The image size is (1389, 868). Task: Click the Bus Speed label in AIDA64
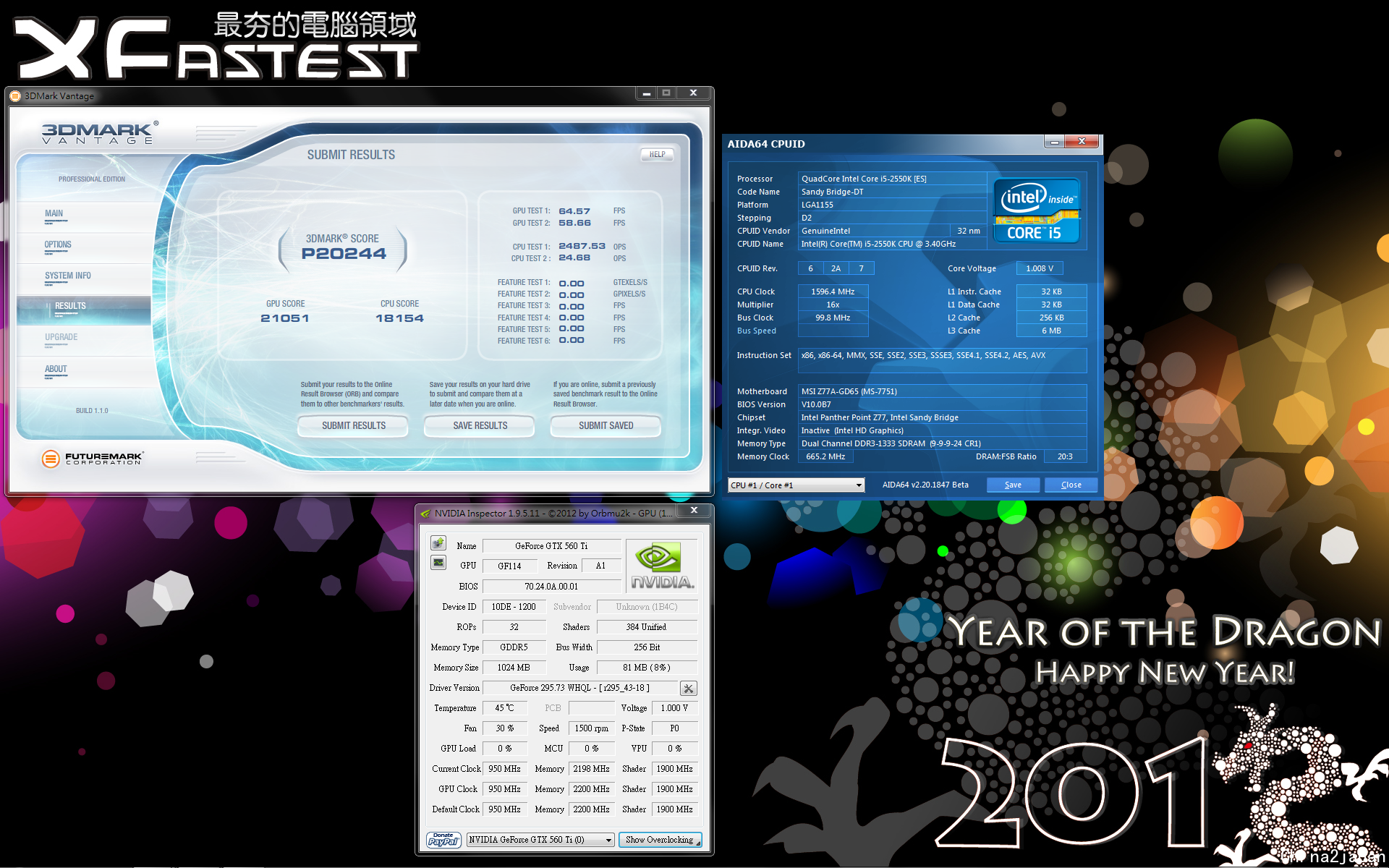coord(756,331)
